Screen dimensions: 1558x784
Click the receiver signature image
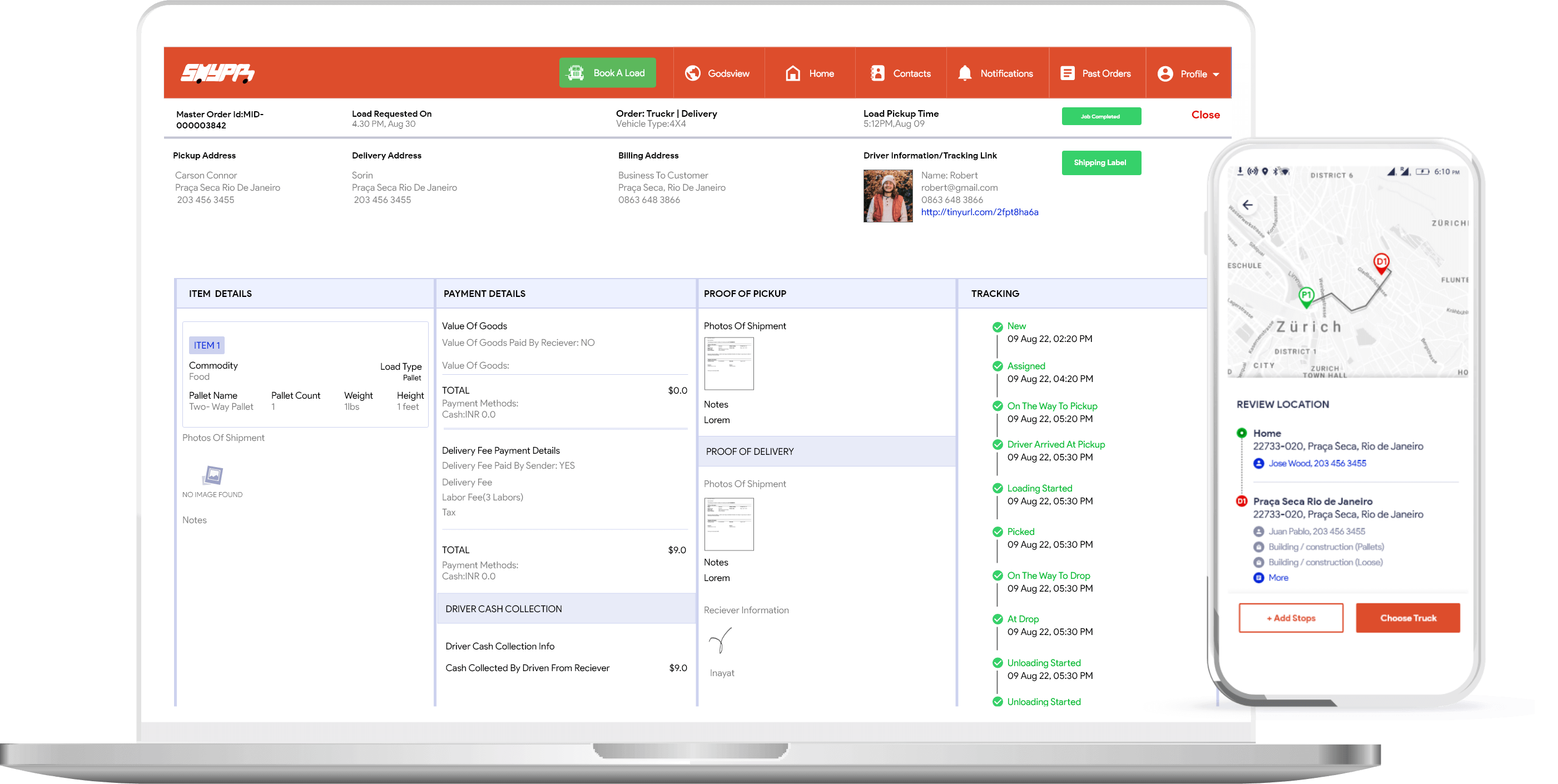pos(720,641)
